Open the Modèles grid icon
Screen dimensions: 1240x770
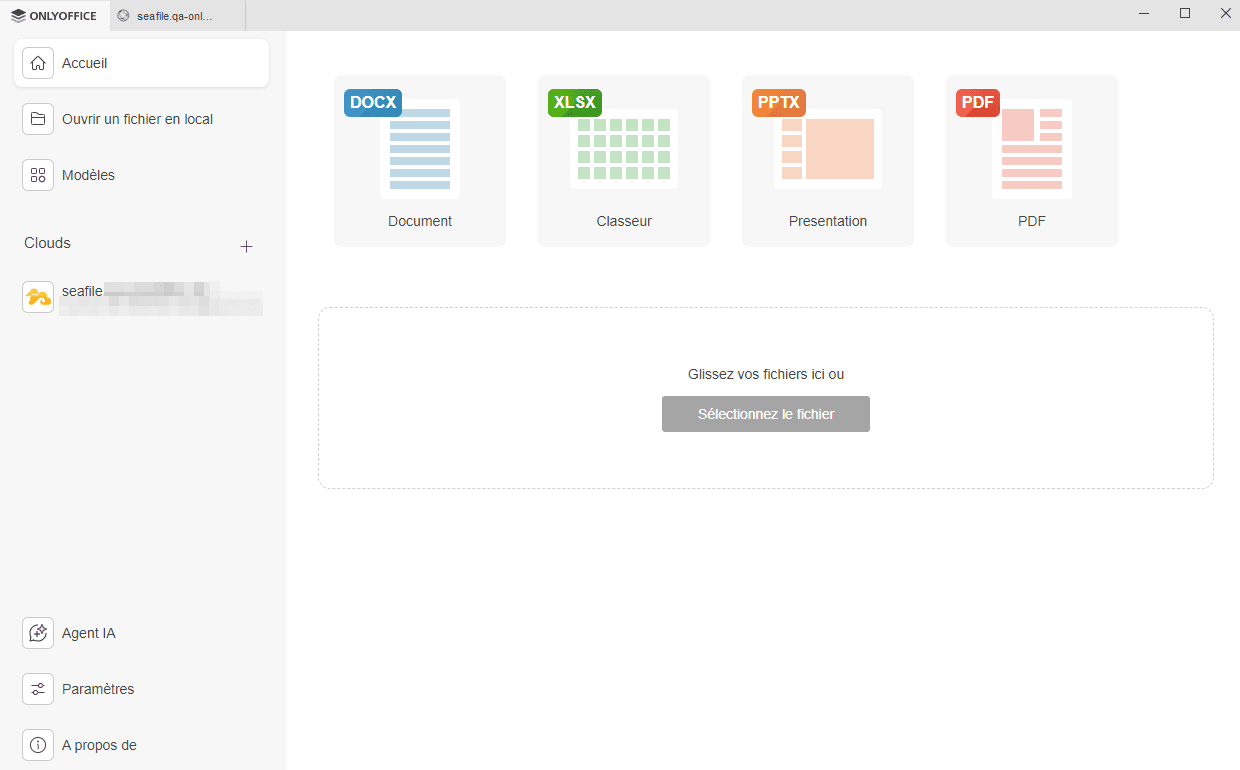click(x=38, y=175)
